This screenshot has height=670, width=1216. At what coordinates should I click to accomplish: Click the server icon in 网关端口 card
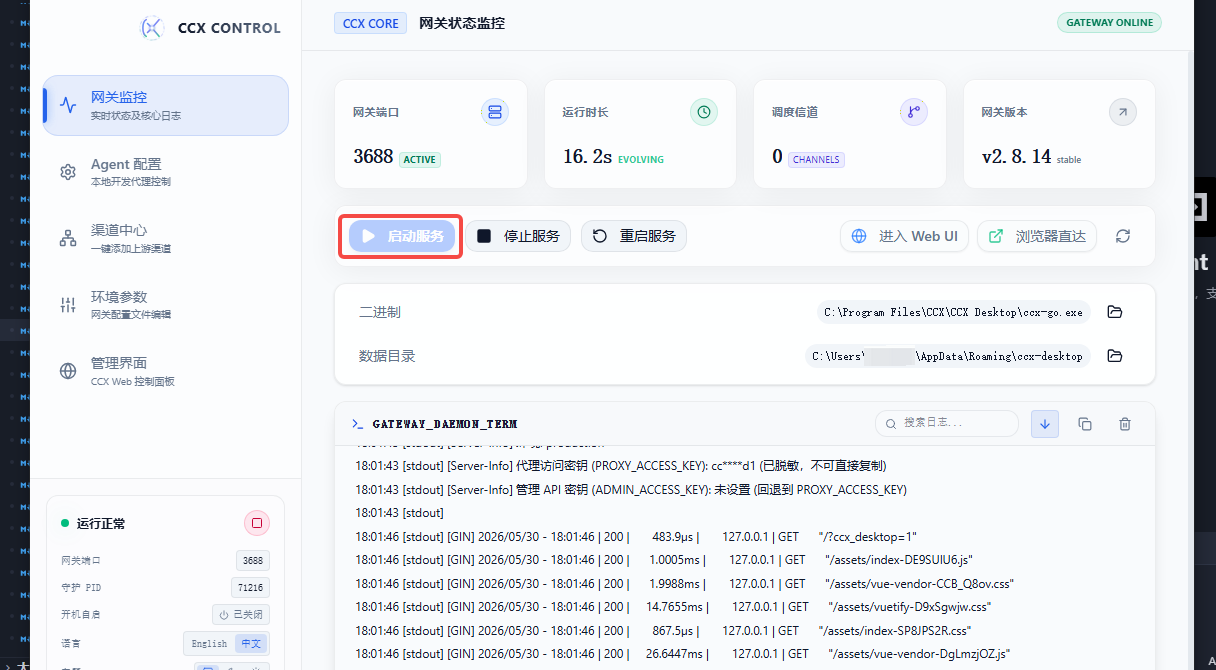click(x=495, y=112)
